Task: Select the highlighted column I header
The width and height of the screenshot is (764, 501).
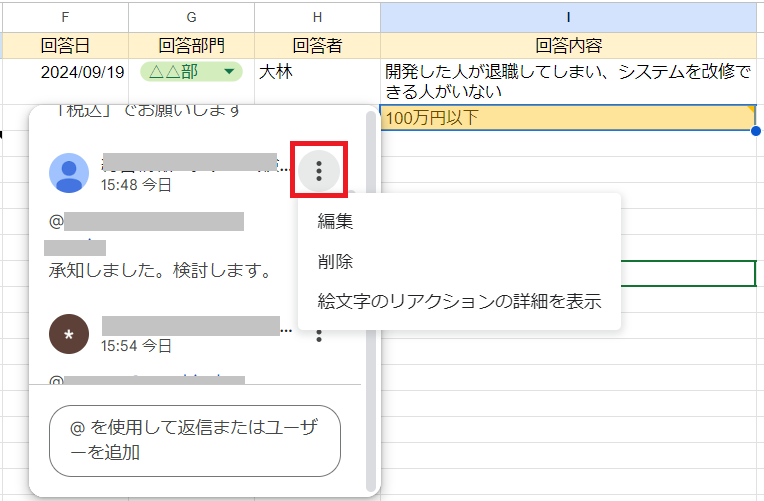Action: pyautogui.click(x=568, y=17)
